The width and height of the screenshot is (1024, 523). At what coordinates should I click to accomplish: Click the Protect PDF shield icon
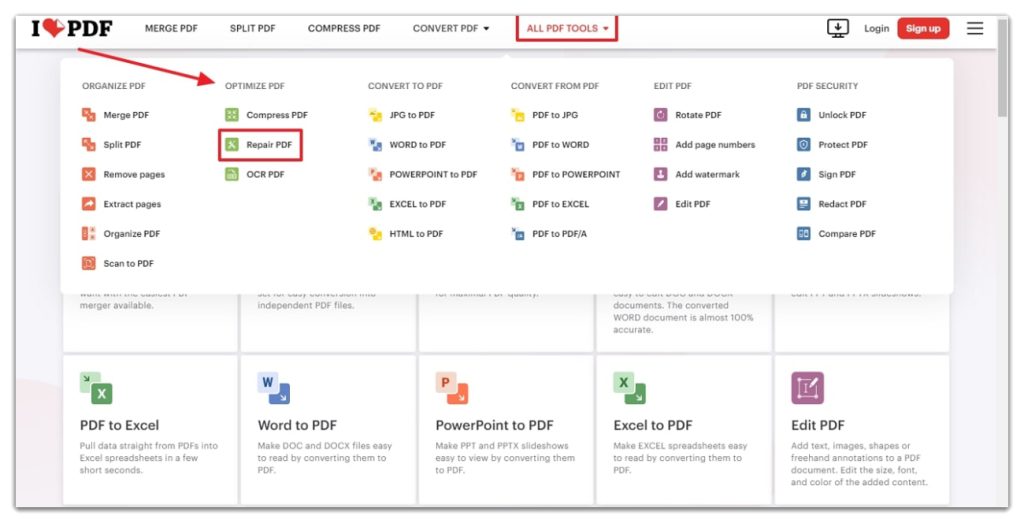click(x=804, y=144)
